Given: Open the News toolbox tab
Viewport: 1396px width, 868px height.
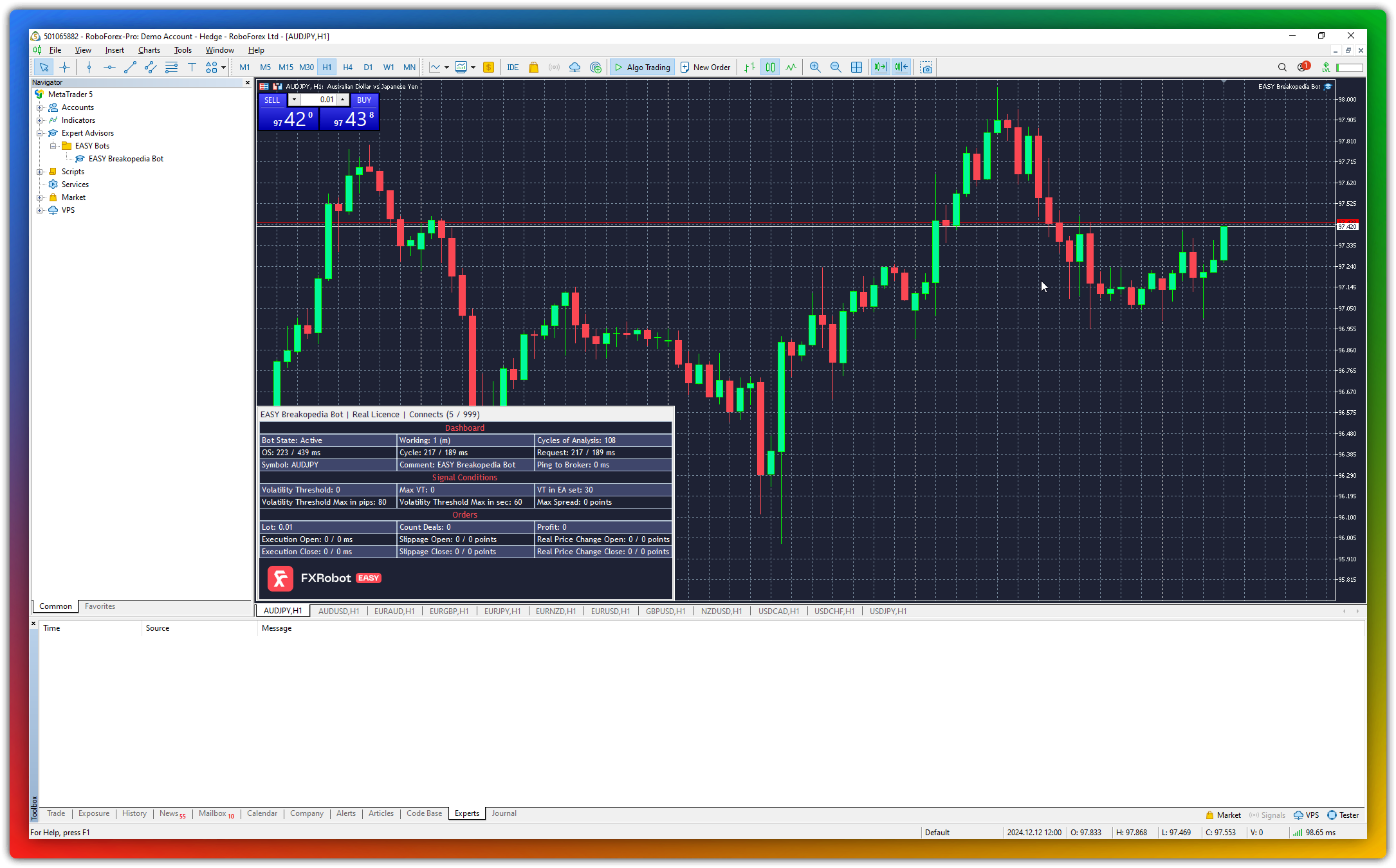Looking at the screenshot, I should coord(172,814).
